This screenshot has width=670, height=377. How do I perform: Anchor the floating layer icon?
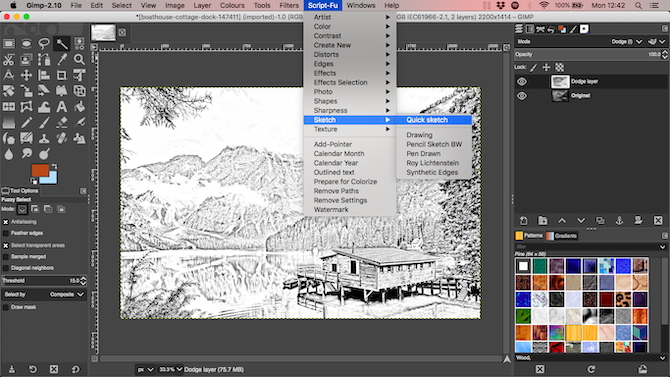tap(619, 221)
